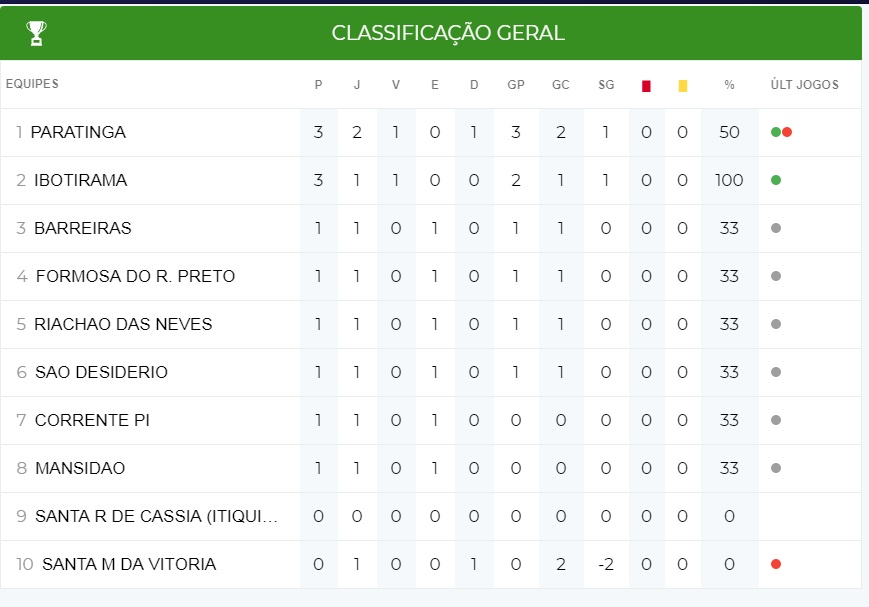The width and height of the screenshot is (869, 607).
Task: Click Barreiras' gray draw result dot
Action: [x=776, y=228]
